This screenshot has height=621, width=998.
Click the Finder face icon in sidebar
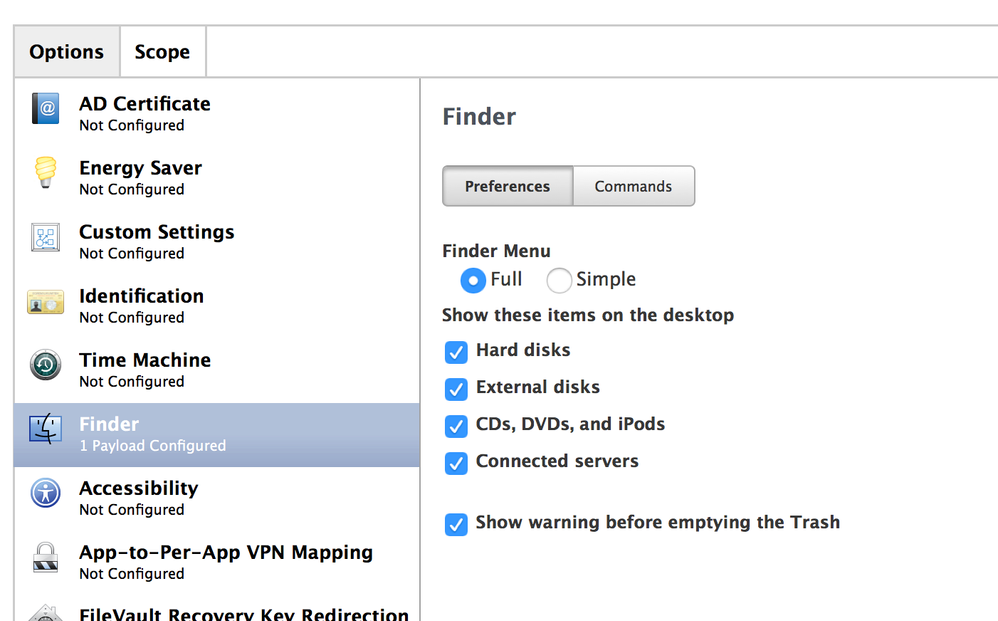point(46,429)
